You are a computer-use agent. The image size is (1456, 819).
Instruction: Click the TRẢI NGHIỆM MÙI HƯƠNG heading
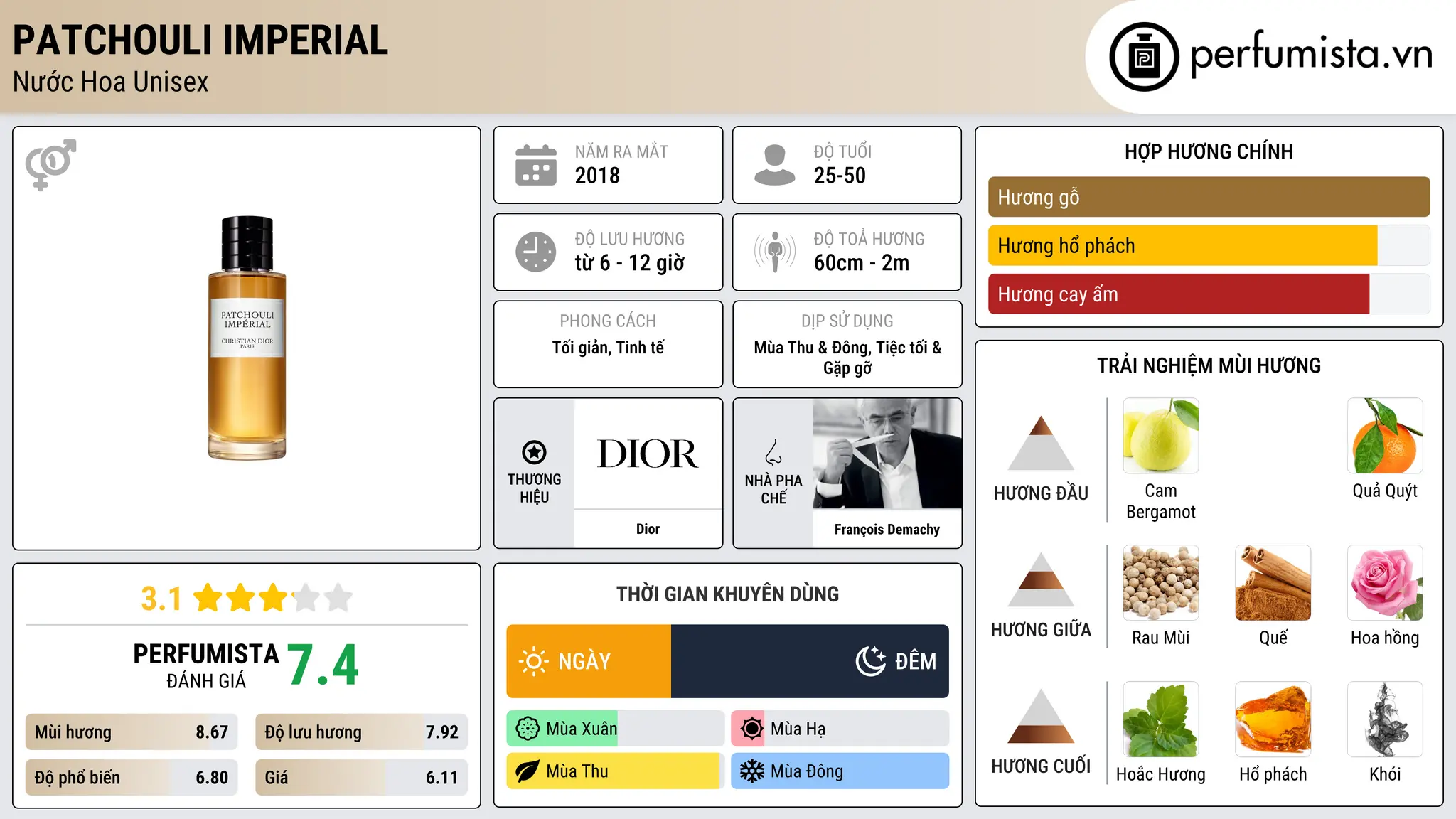(x=1209, y=365)
